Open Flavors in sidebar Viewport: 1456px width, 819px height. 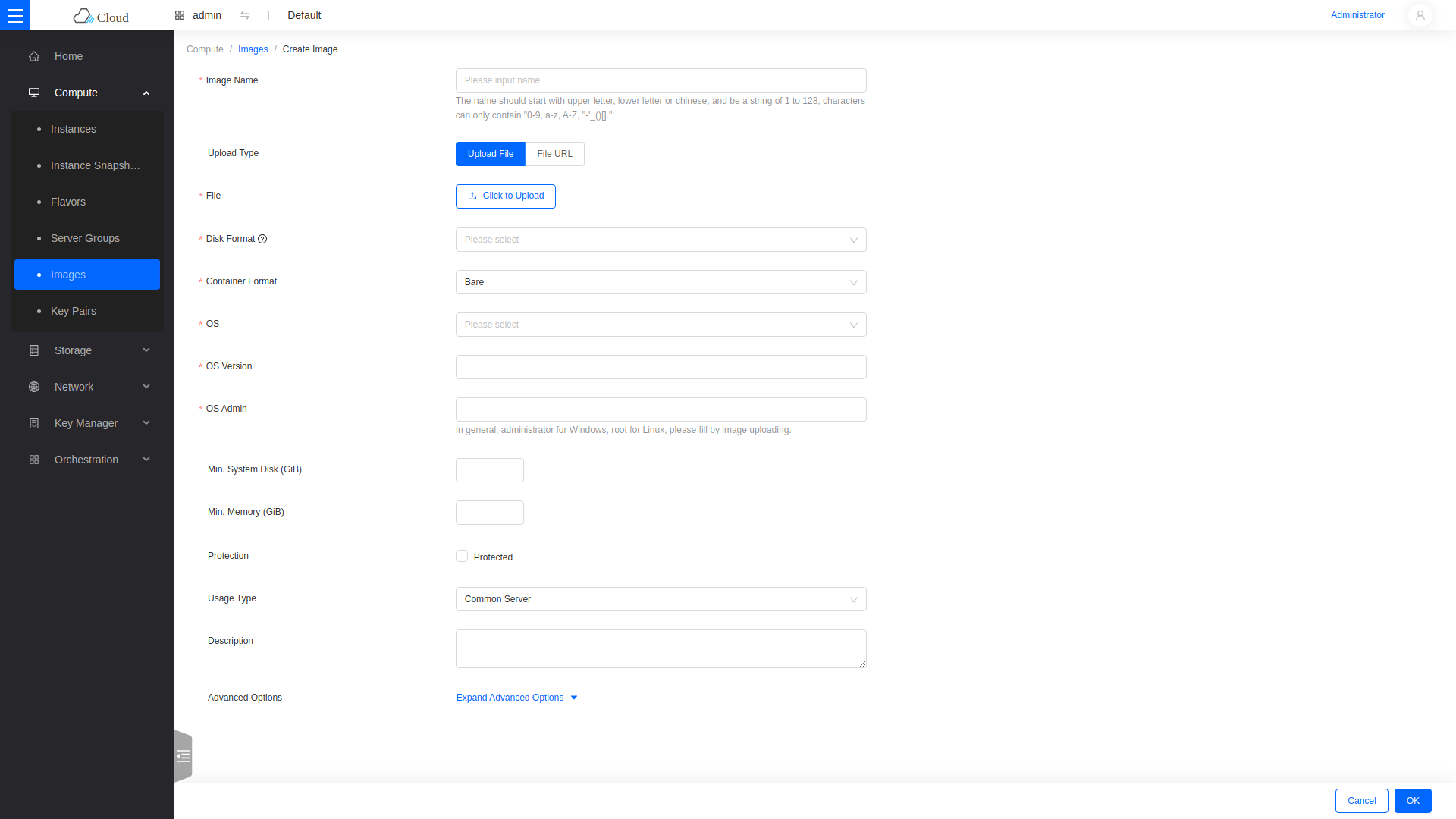tap(87, 202)
